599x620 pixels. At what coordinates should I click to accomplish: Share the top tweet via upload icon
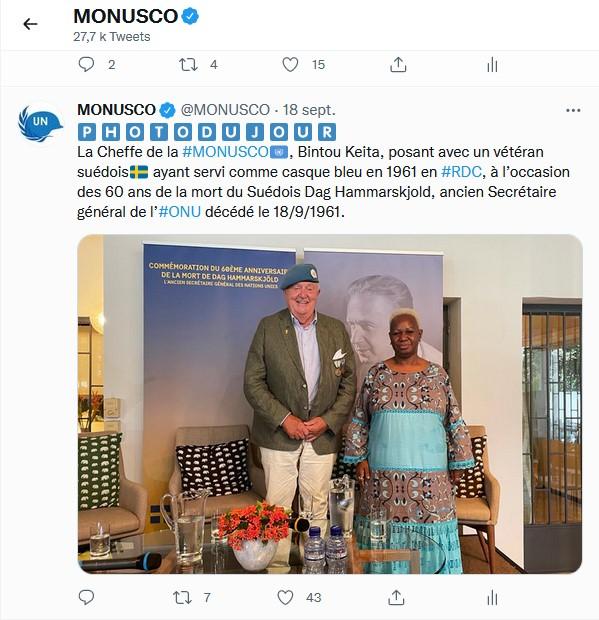click(398, 64)
